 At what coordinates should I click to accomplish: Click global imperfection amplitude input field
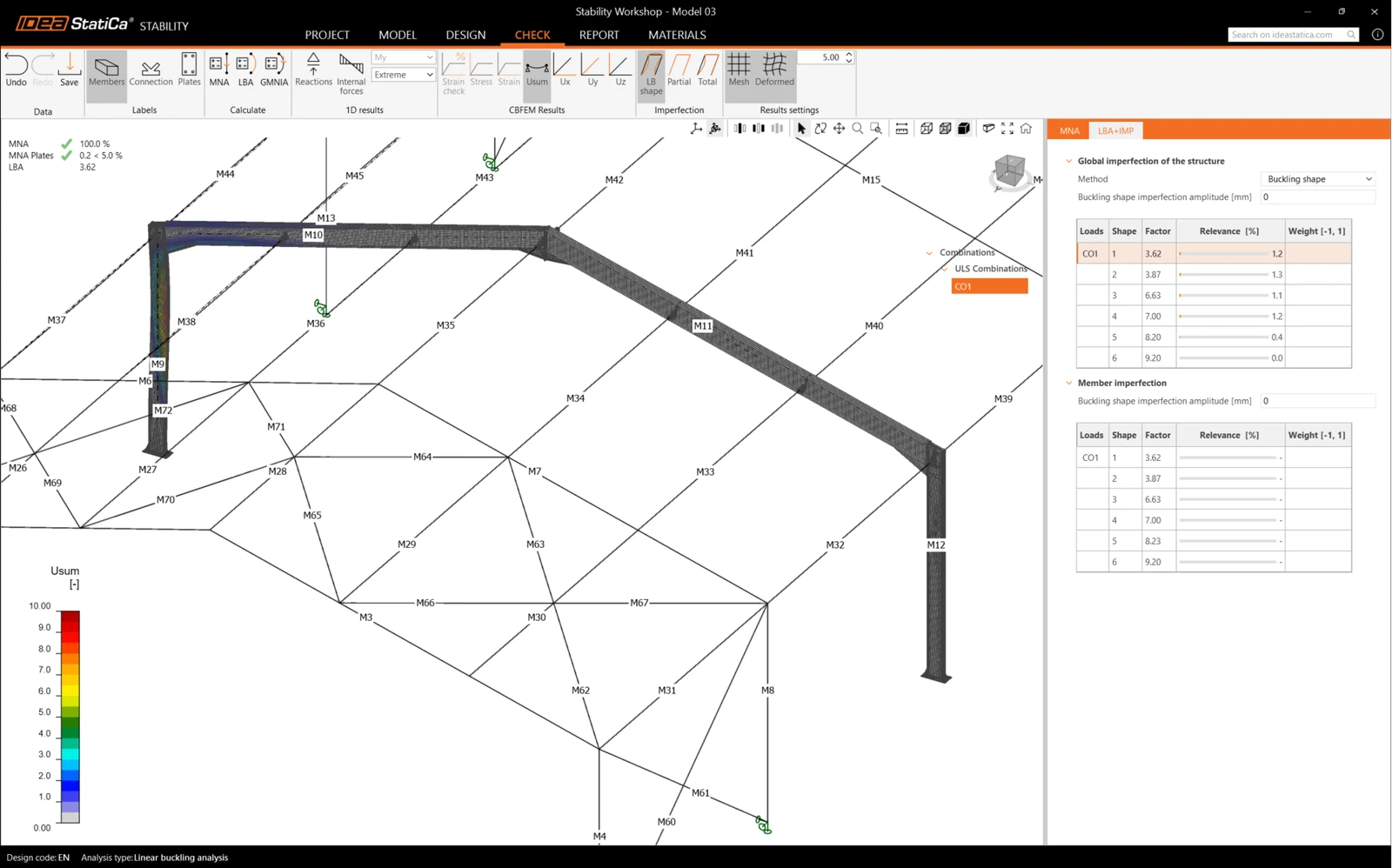click(x=1318, y=197)
